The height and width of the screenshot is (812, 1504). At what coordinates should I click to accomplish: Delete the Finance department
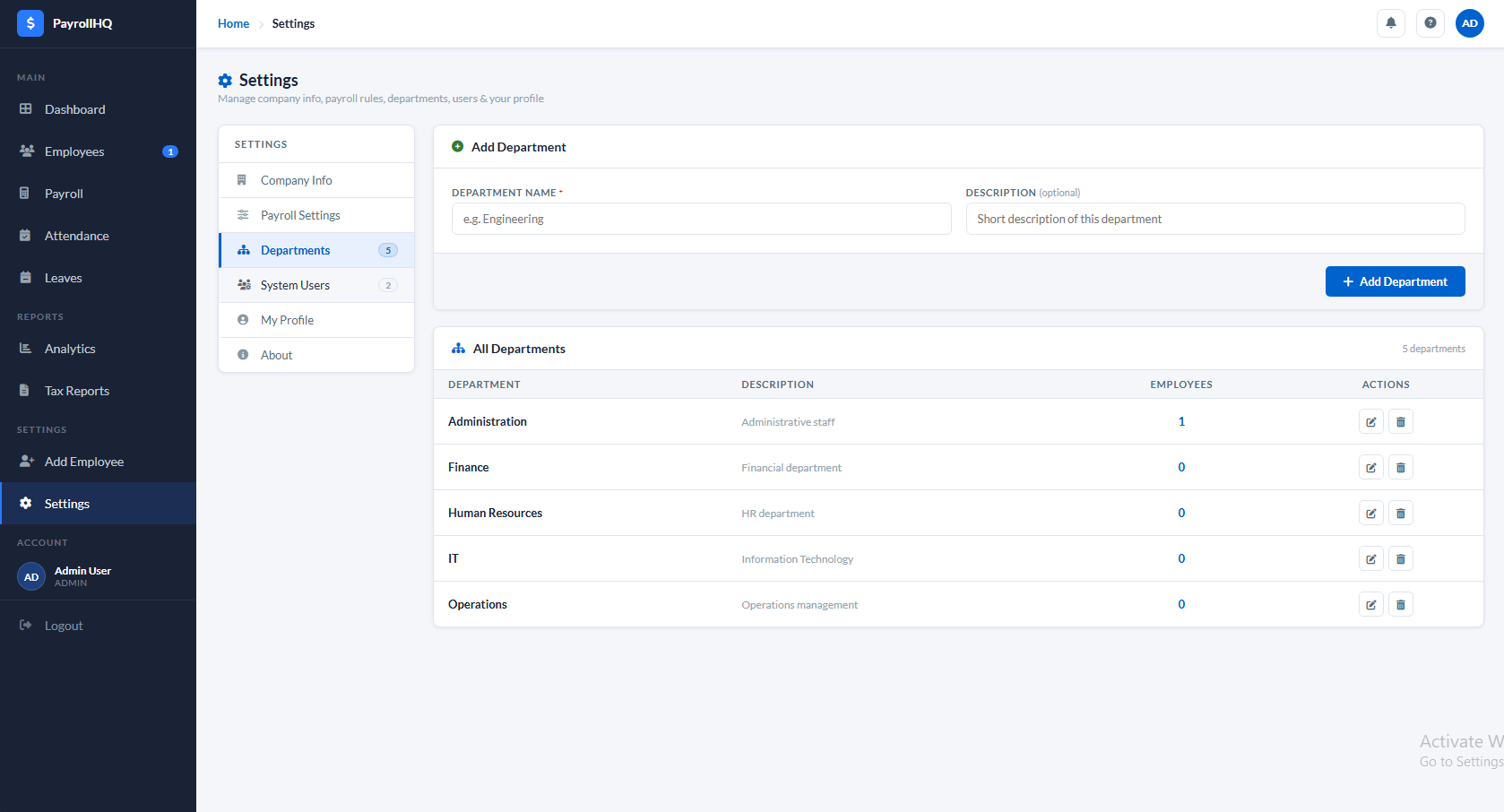click(1400, 467)
